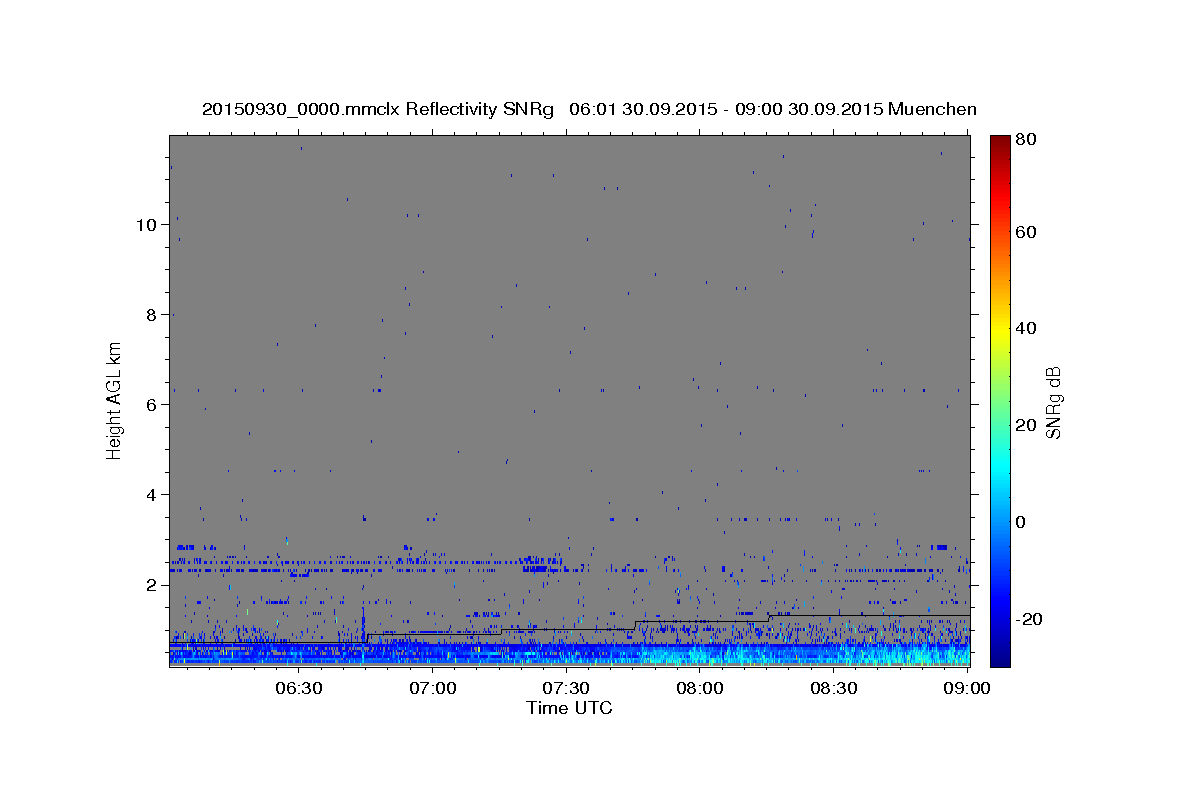Click the 07:00 time tick label

pyautogui.click(x=432, y=688)
